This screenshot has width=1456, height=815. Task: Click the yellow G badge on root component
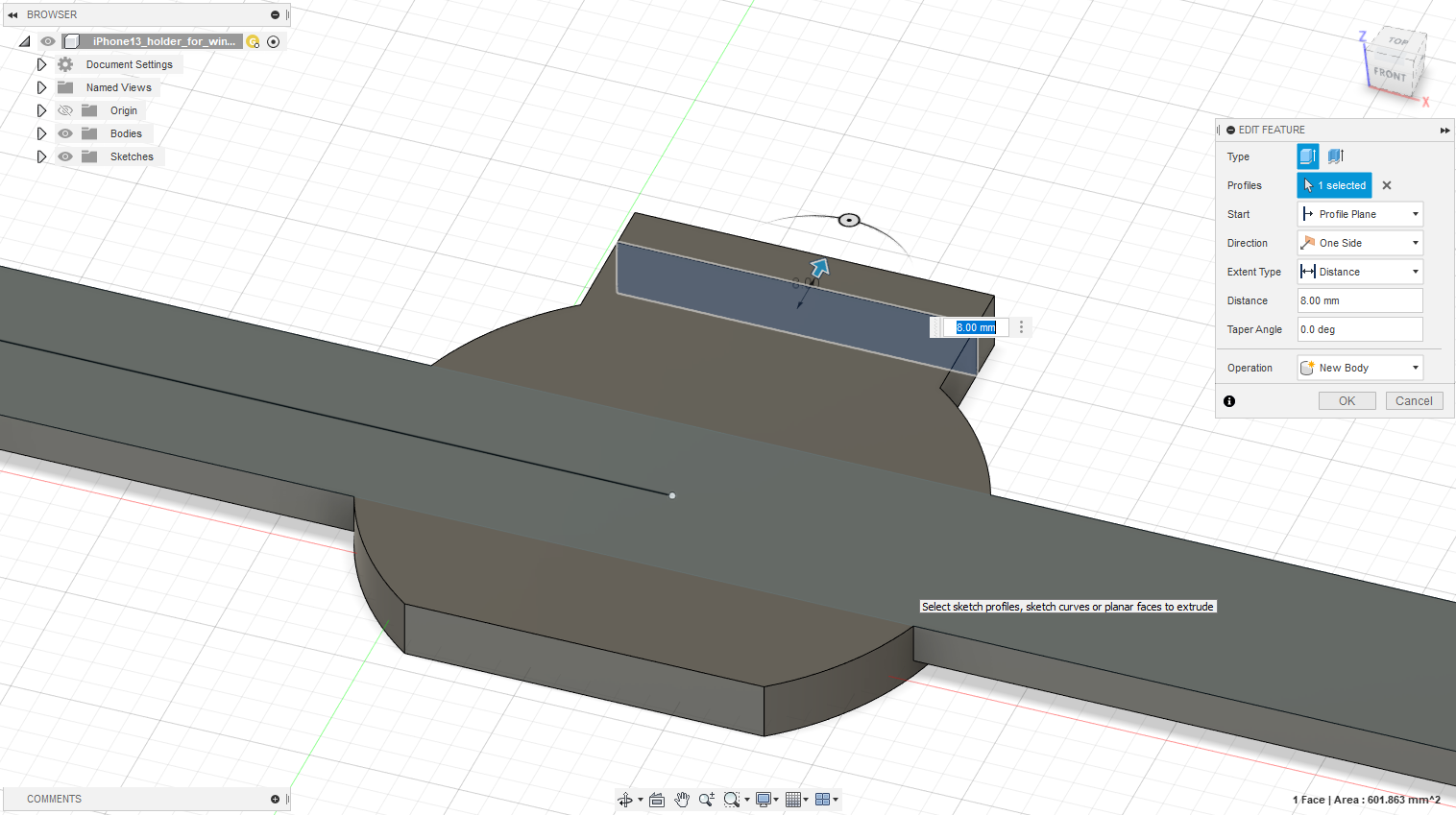pos(253,41)
